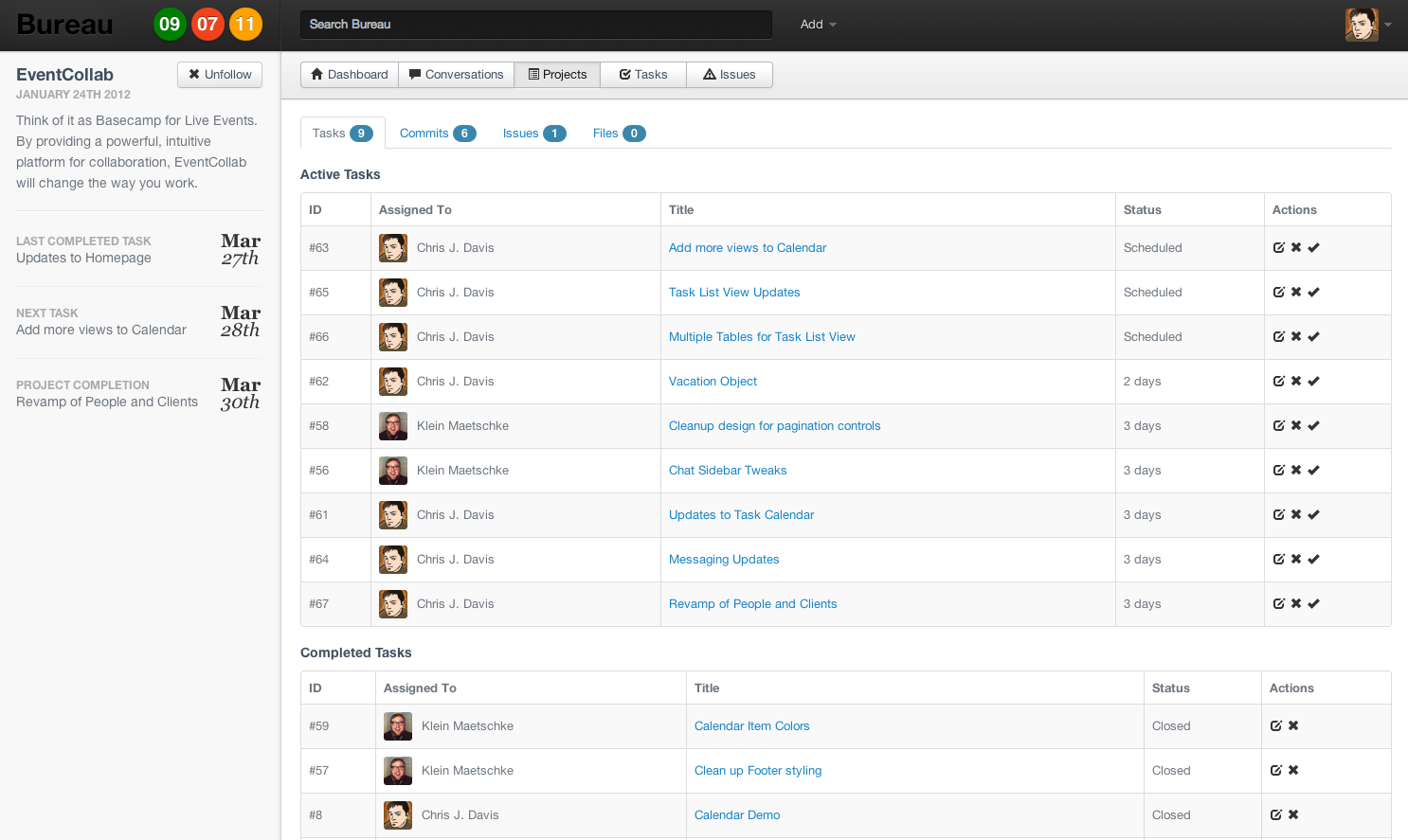The height and width of the screenshot is (840, 1408).
Task: Select the Tasks 9 tab
Action: pos(343,134)
